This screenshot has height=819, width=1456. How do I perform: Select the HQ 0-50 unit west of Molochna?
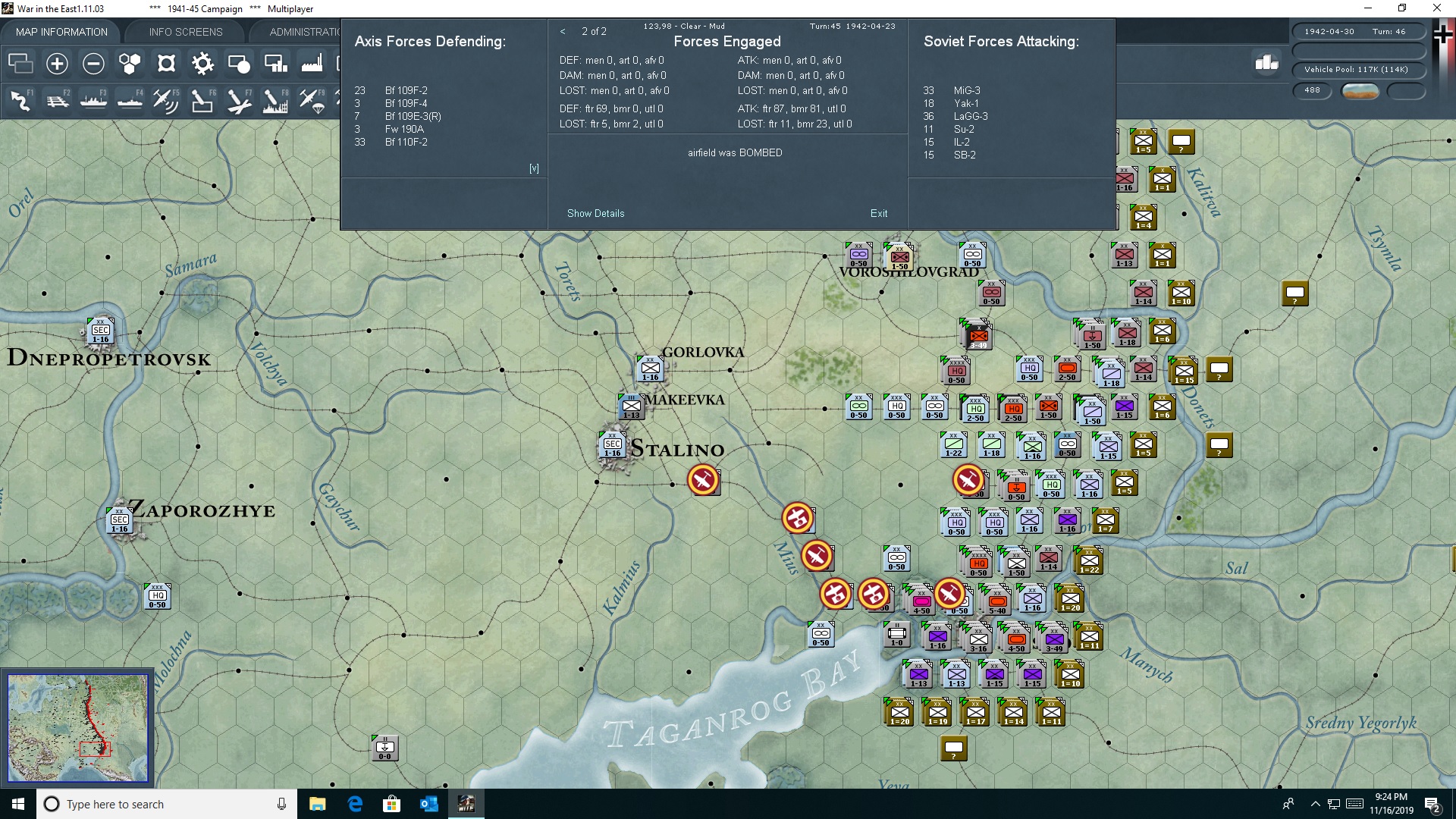[157, 597]
